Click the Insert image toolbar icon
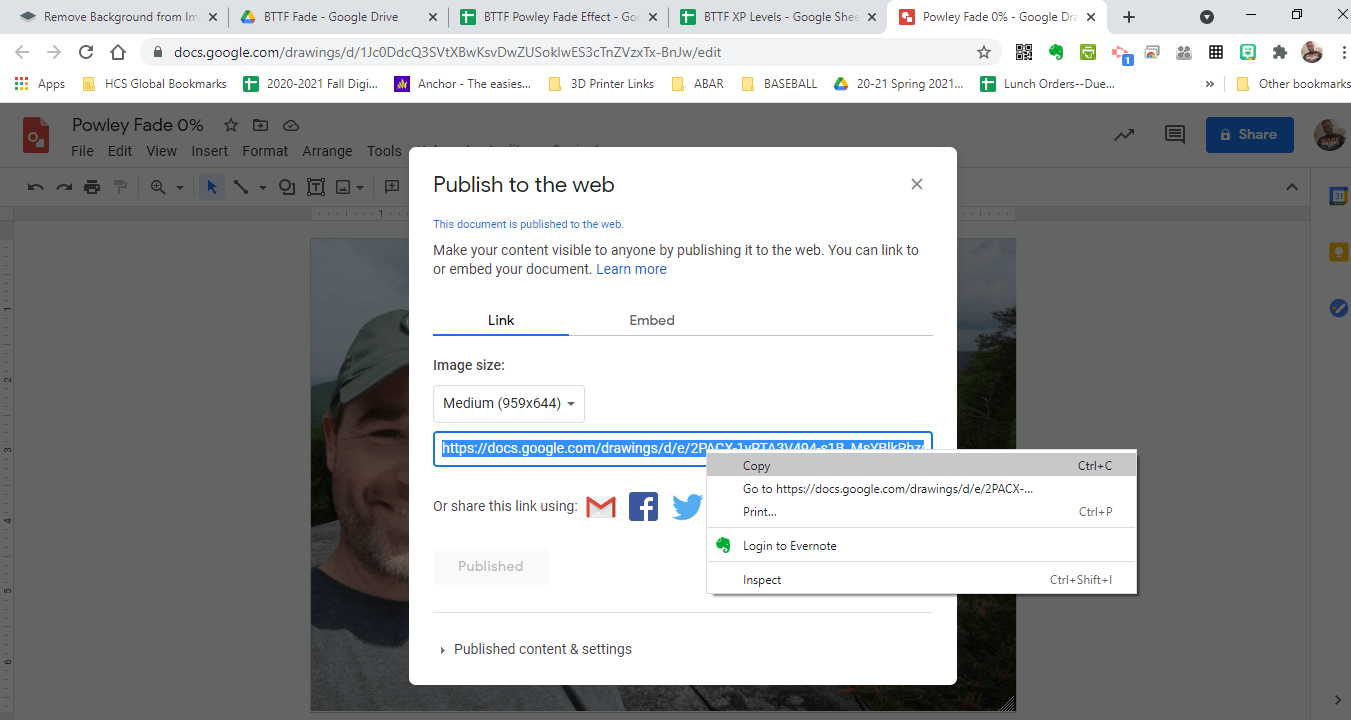Viewport: 1351px width, 720px height. click(x=344, y=186)
